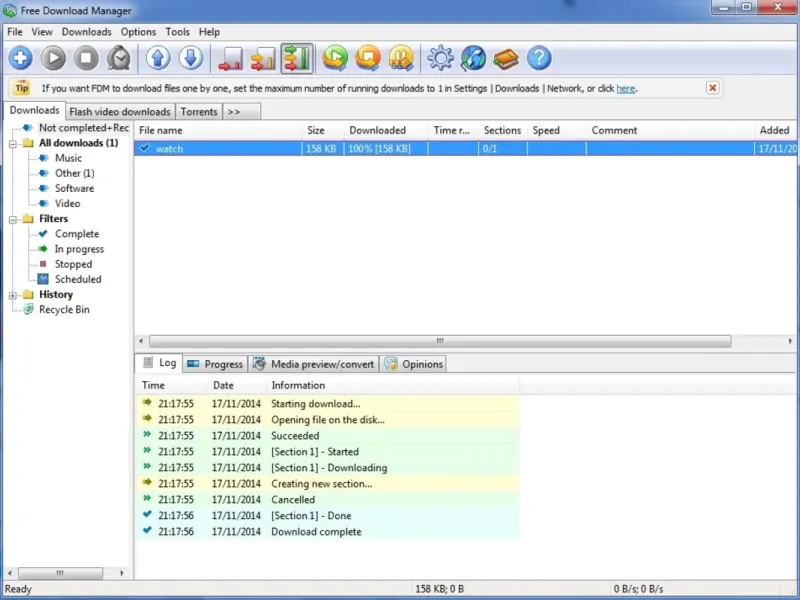
Task: Open the Downloads menu in menu bar
Action: click(86, 32)
